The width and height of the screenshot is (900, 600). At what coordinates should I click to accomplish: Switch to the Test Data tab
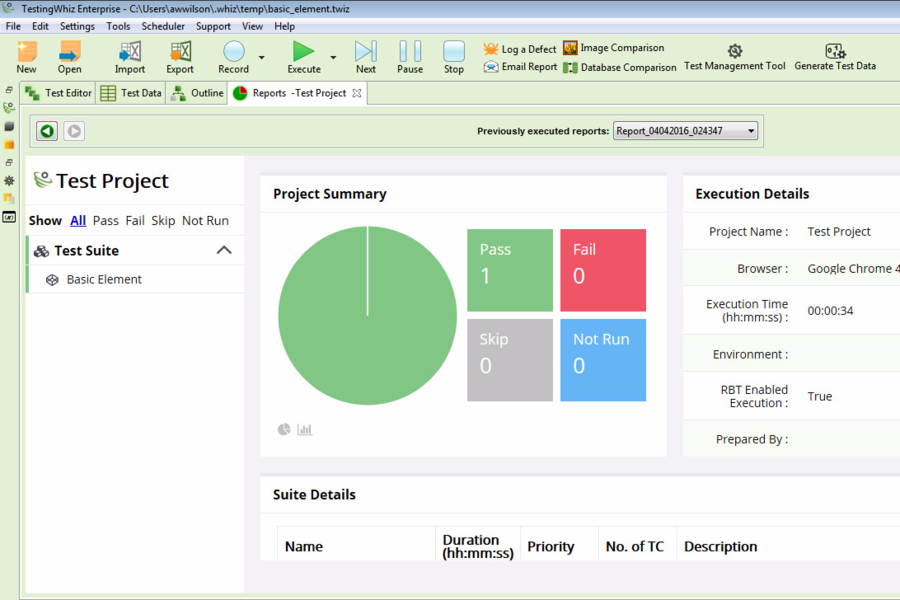click(x=131, y=93)
